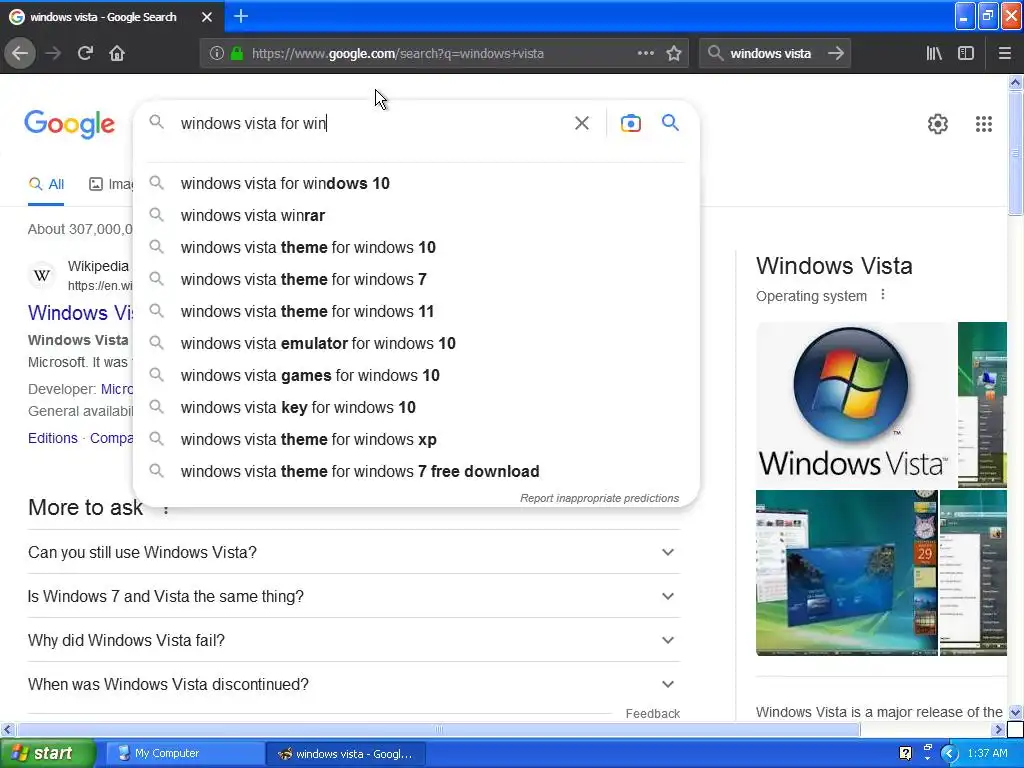This screenshot has width=1024, height=768.
Task: Open Windows Vista logo image thumbnail
Action: [856, 404]
